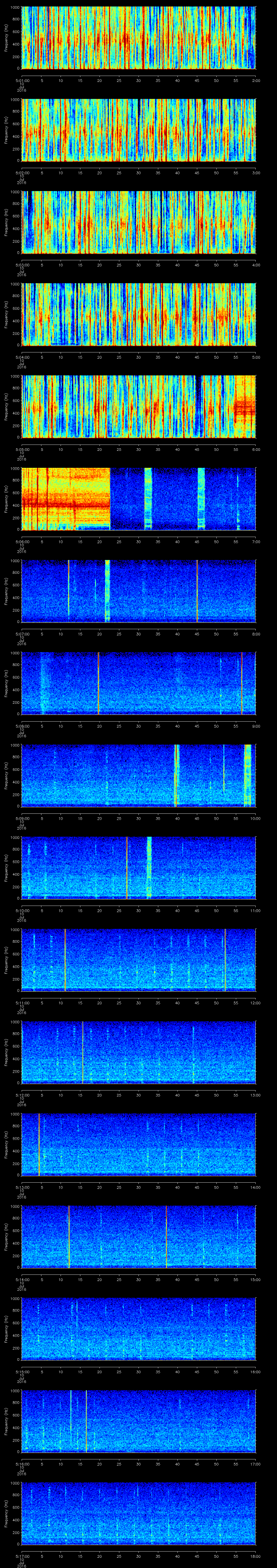Screen dimensions: 277x1568
Task: Select the red line near 11 s in the 5:11:00 spectrogram
Action: [65, 960]
